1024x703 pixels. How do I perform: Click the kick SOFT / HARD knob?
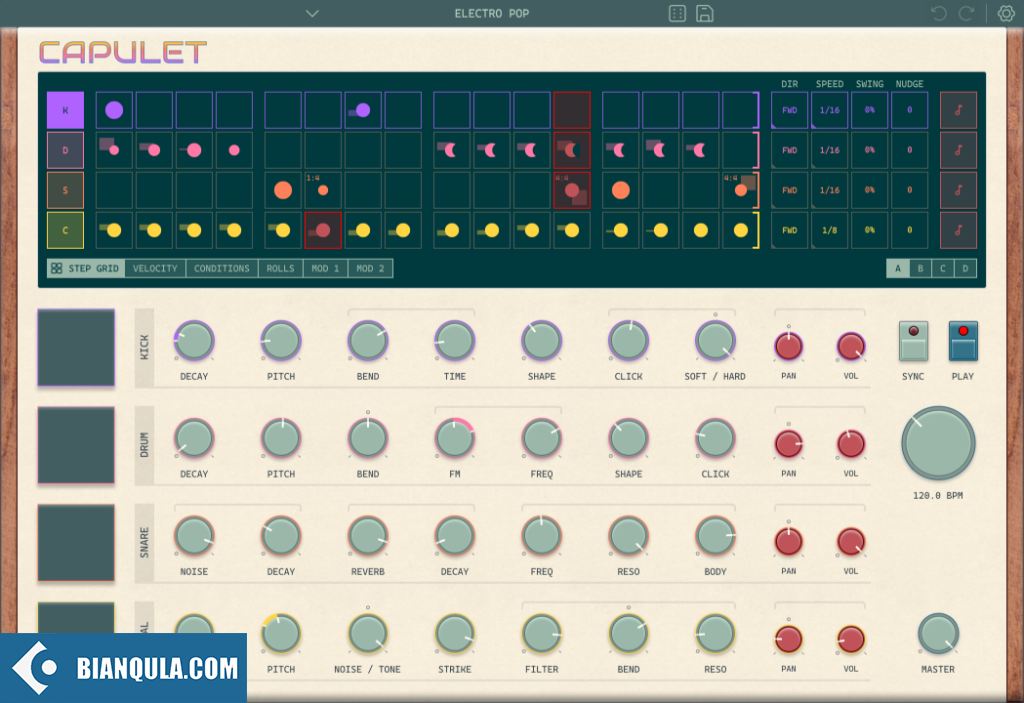pos(715,340)
